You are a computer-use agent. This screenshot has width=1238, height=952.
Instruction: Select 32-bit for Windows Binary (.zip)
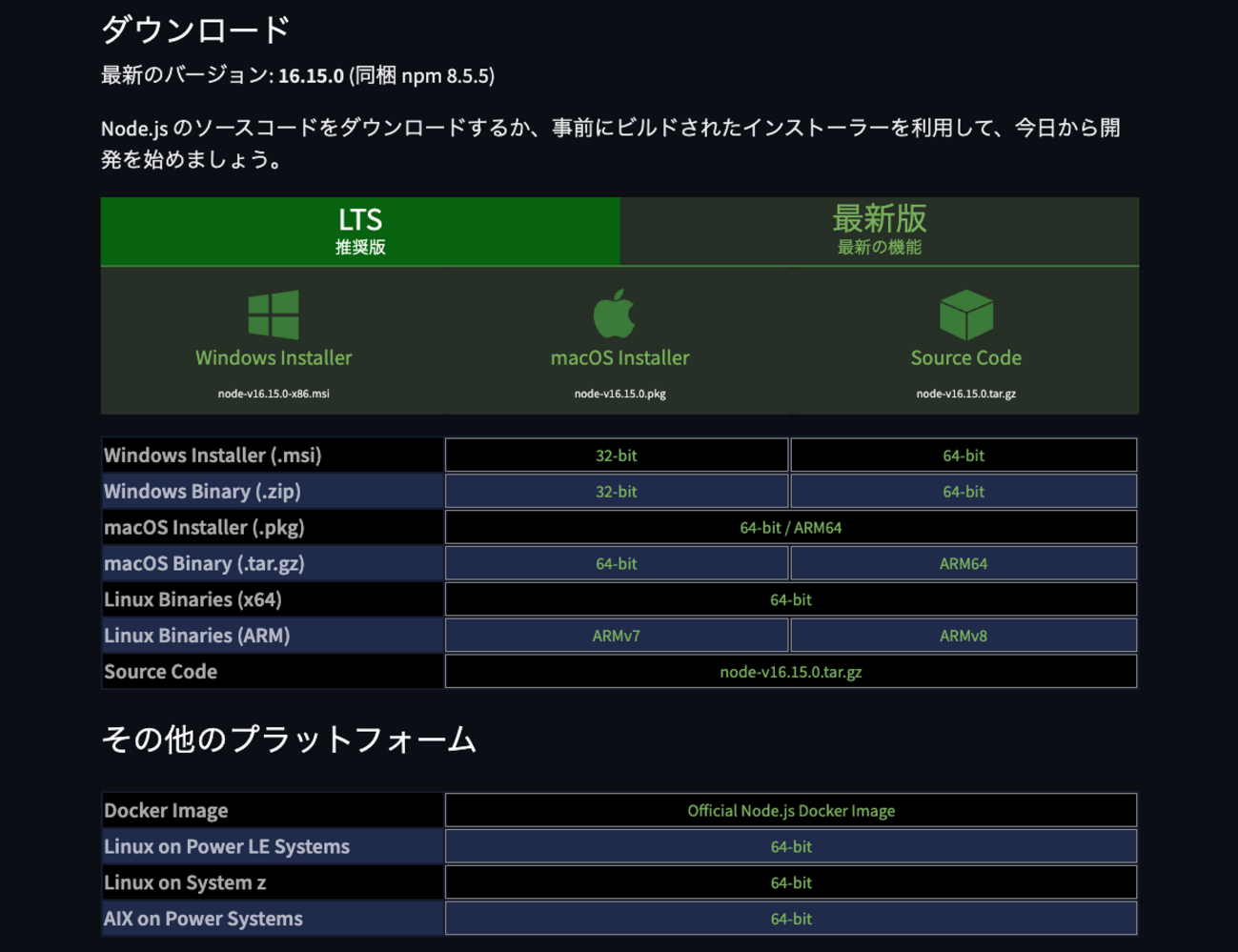617,492
